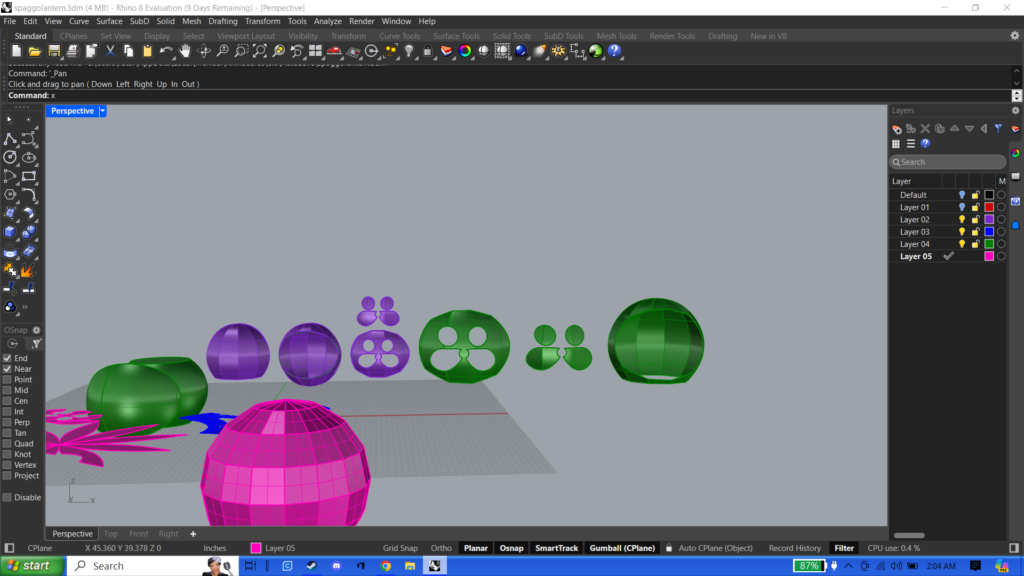1024x576 pixels.
Task: Hide Layer 02 using its bulb icon
Action: pos(962,219)
